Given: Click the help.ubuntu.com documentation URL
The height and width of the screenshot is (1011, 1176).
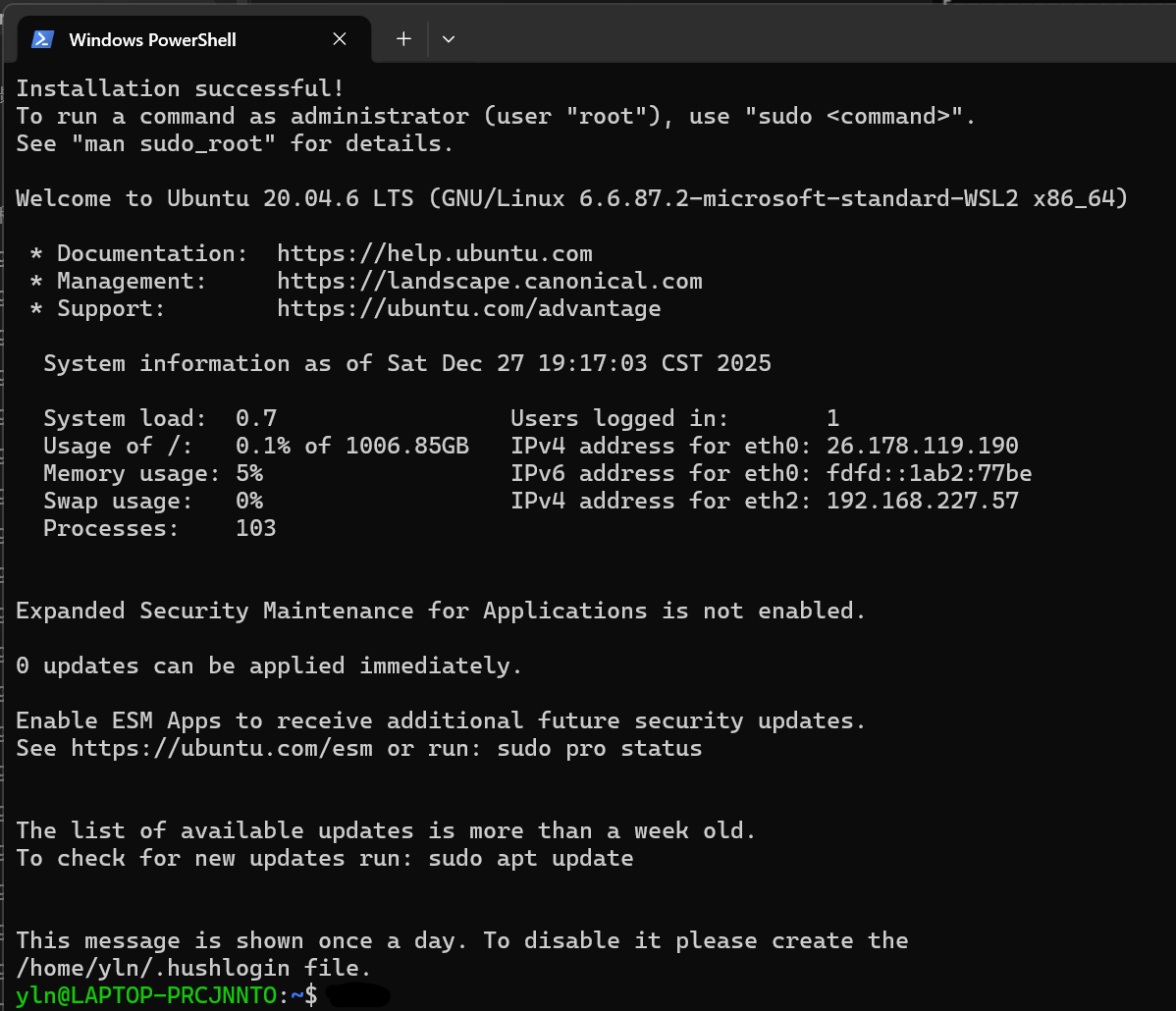Looking at the screenshot, I should pyautogui.click(x=434, y=253).
